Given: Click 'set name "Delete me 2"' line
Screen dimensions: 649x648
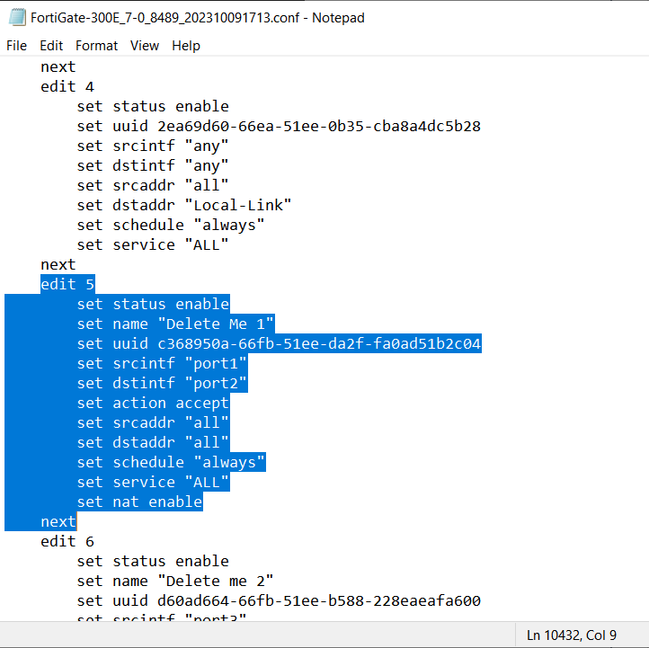Looking at the screenshot, I should [x=175, y=581].
